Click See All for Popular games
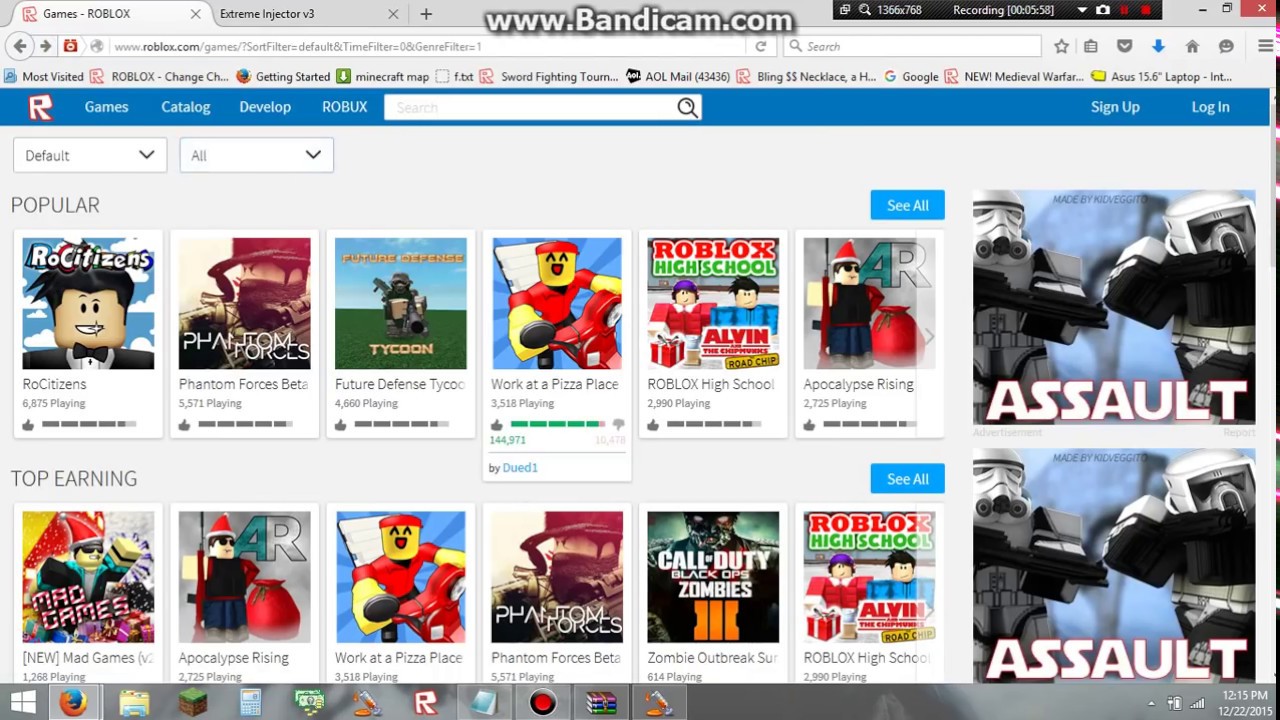 click(907, 205)
